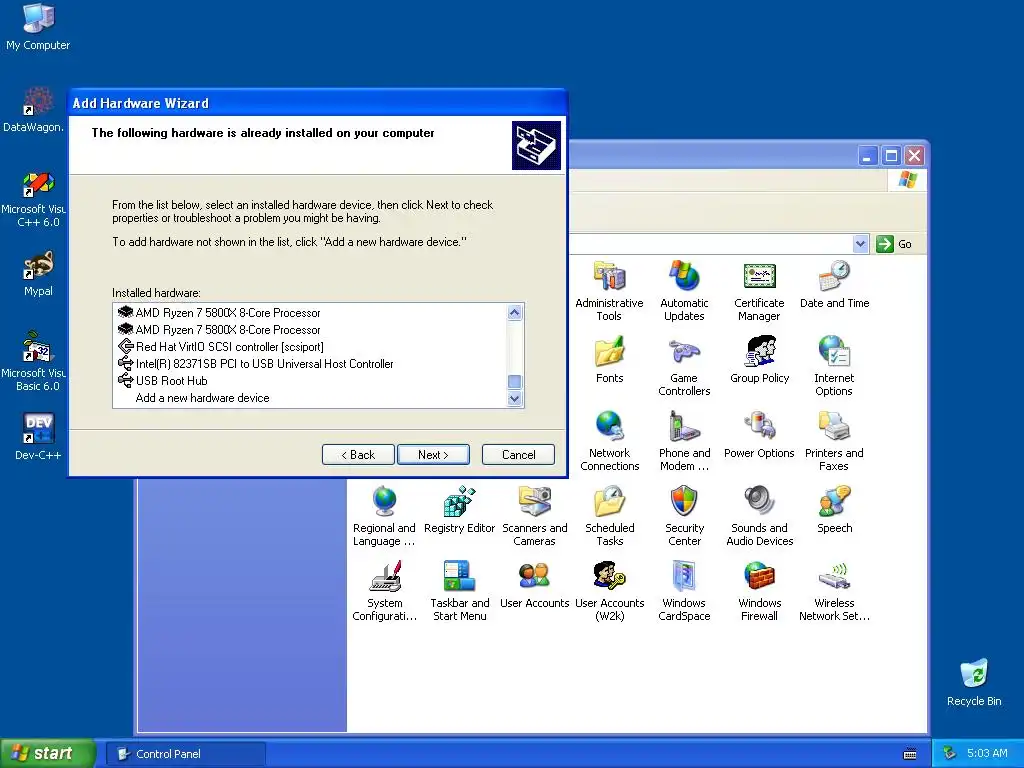This screenshot has height=768, width=1024.
Task: Select the Dev-C++ desktop shortcut
Action: click(x=38, y=436)
